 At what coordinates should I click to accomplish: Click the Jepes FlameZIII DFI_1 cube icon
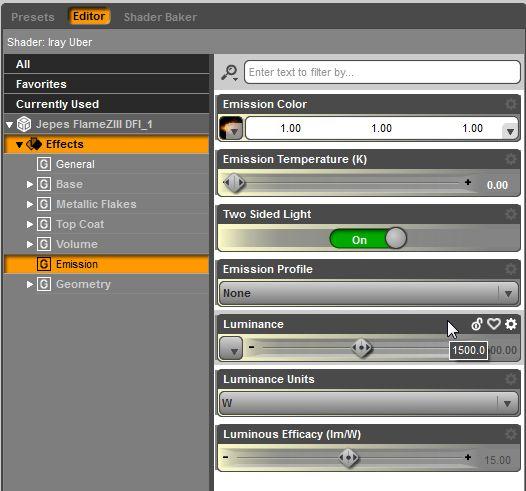pyautogui.click(x=24, y=124)
